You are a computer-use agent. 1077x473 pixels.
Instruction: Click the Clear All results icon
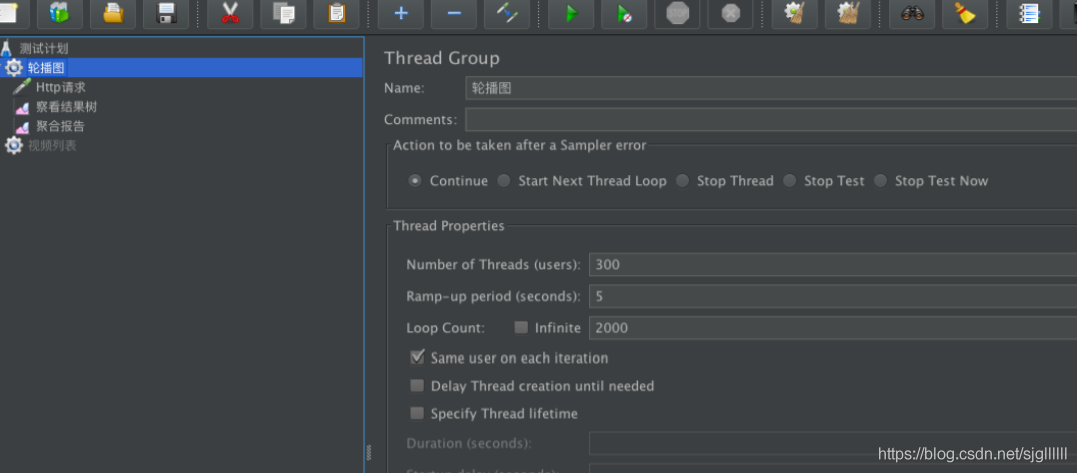[x=848, y=13]
